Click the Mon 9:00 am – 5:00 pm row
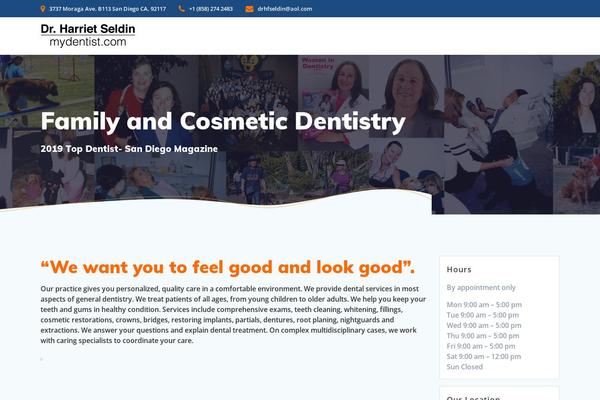Image resolution: width=600 pixels, height=400 pixels. click(484, 305)
